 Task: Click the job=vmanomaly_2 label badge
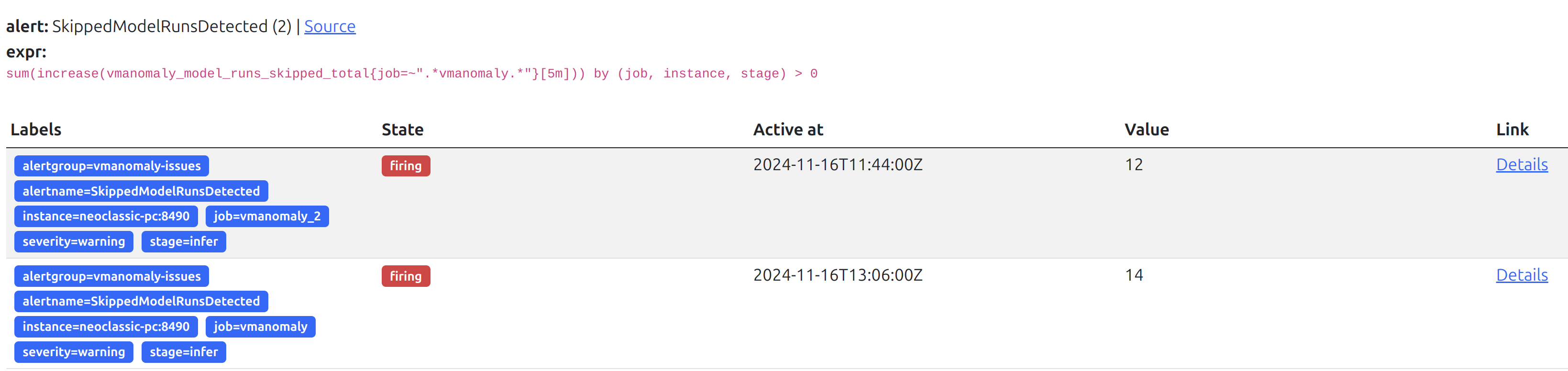(x=266, y=217)
